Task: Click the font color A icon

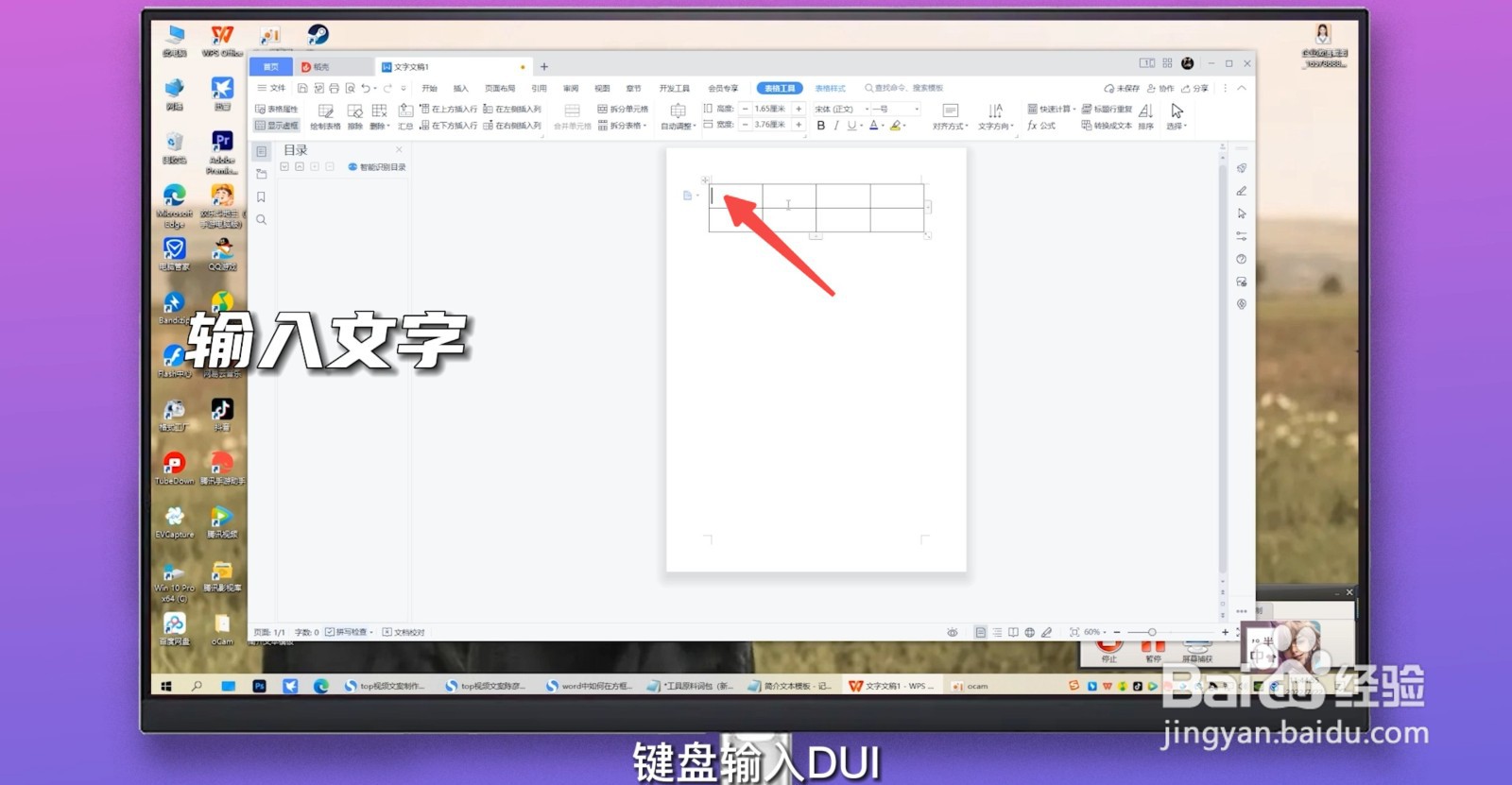Action: coord(873,126)
